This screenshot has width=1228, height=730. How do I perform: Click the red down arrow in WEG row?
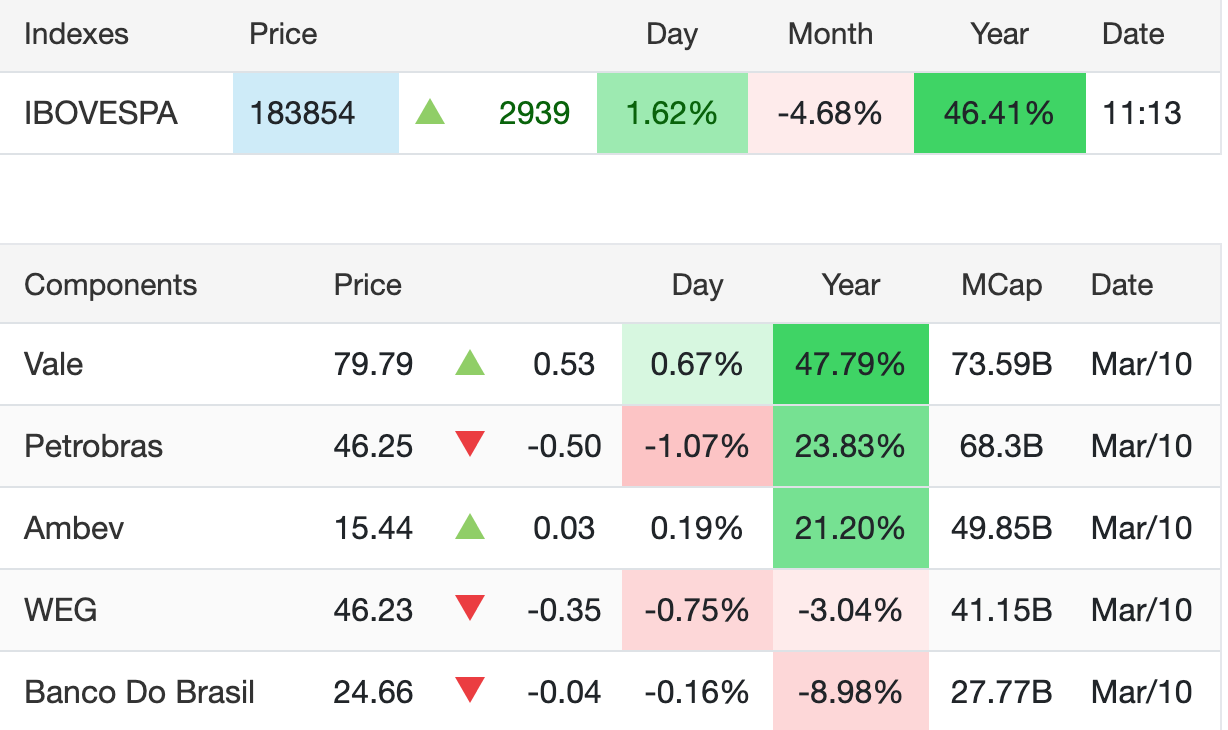click(469, 608)
